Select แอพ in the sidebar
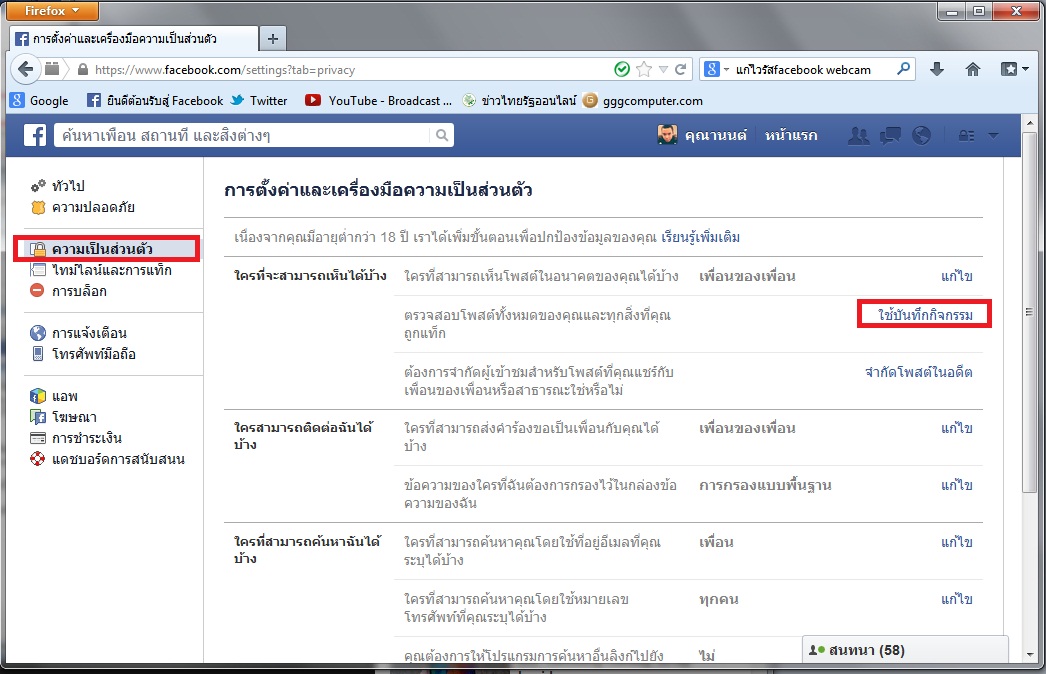The image size is (1046, 674). pos(53,396)
